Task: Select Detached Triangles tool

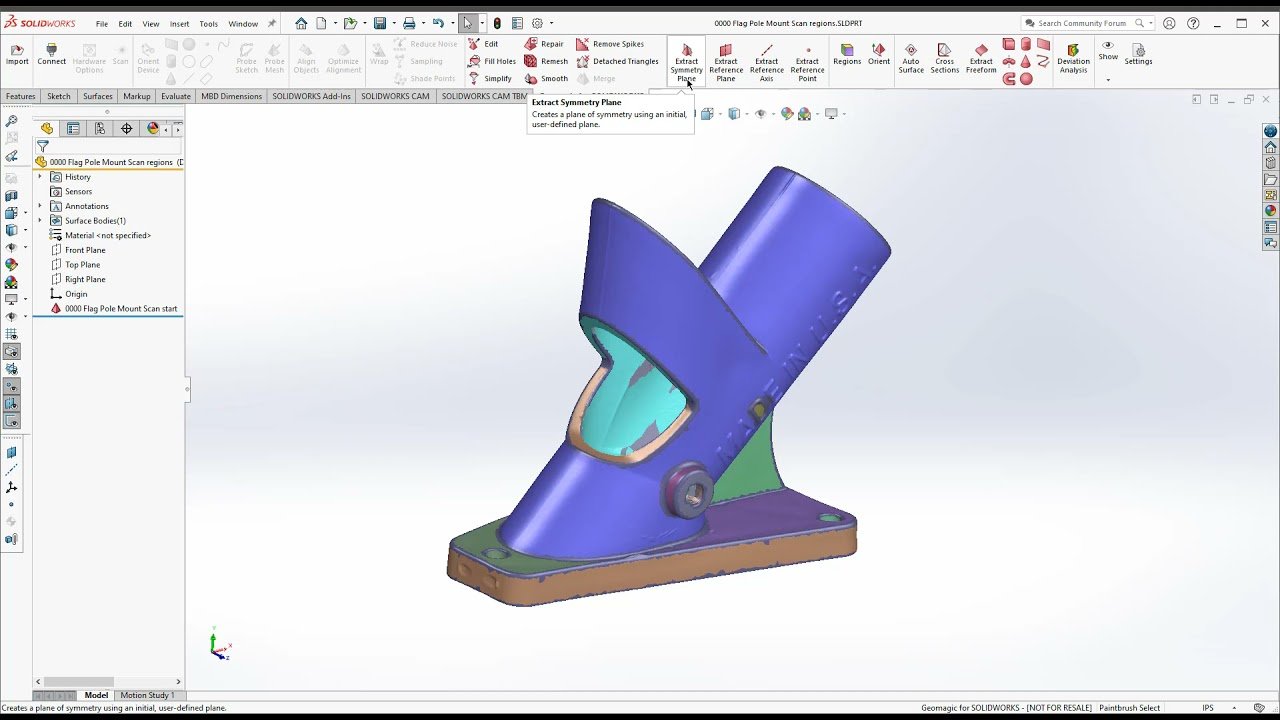Action: (x=617, y=61)
